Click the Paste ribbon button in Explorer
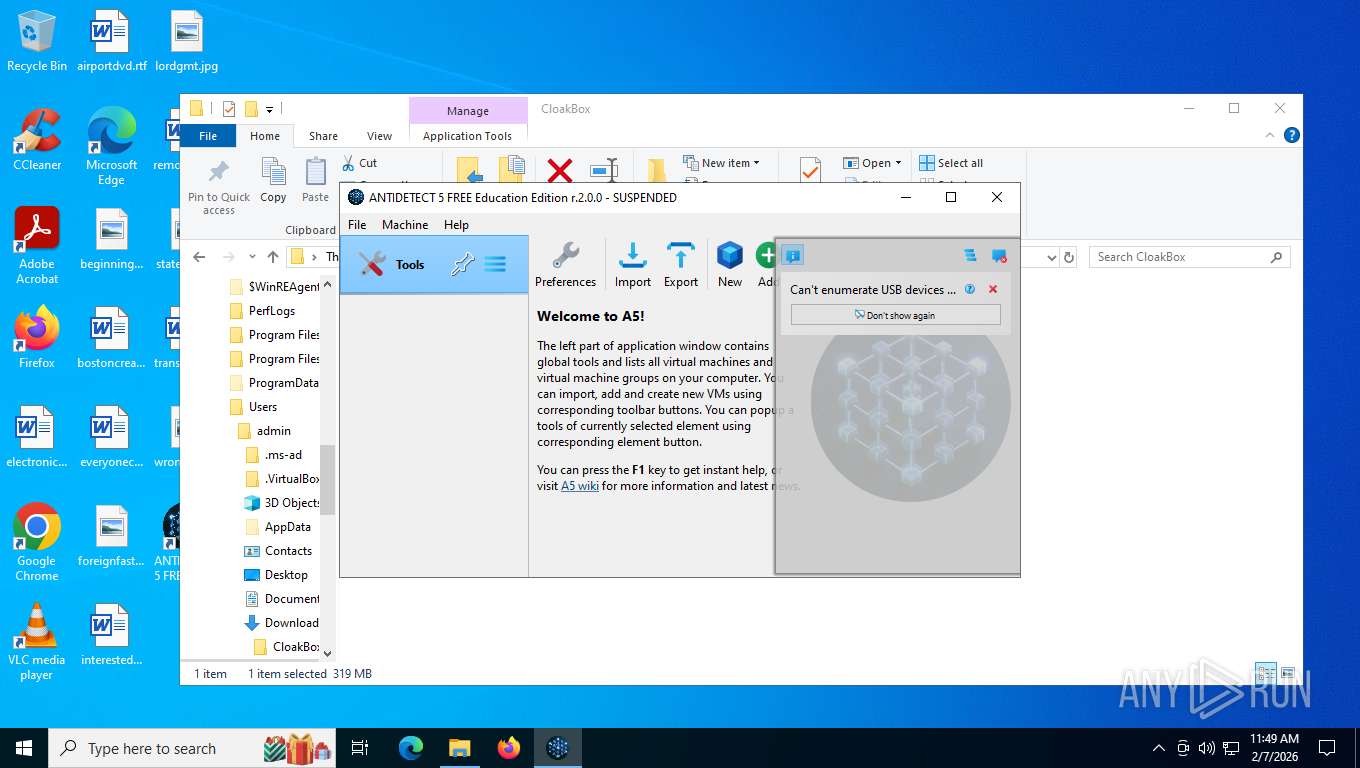This screenshot has width=1360, height=768. (x=316, y=180)
